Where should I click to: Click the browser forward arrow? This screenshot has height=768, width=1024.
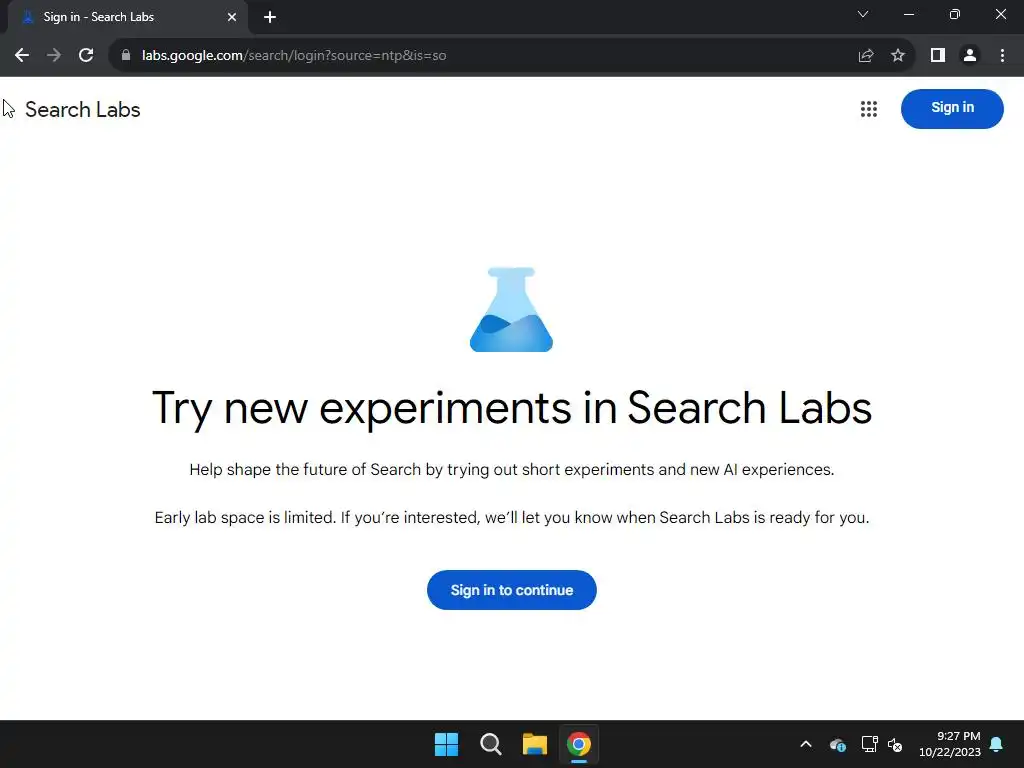54,56
